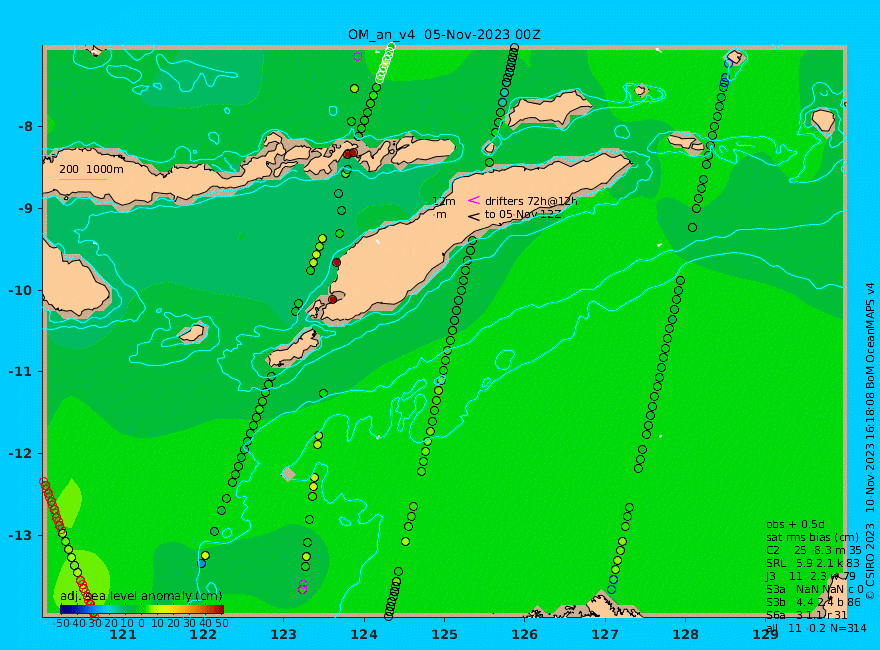This screenshot has height=650, width=880.
Task: Select the S3b satellite statistics row
Action: pos(813,602)
